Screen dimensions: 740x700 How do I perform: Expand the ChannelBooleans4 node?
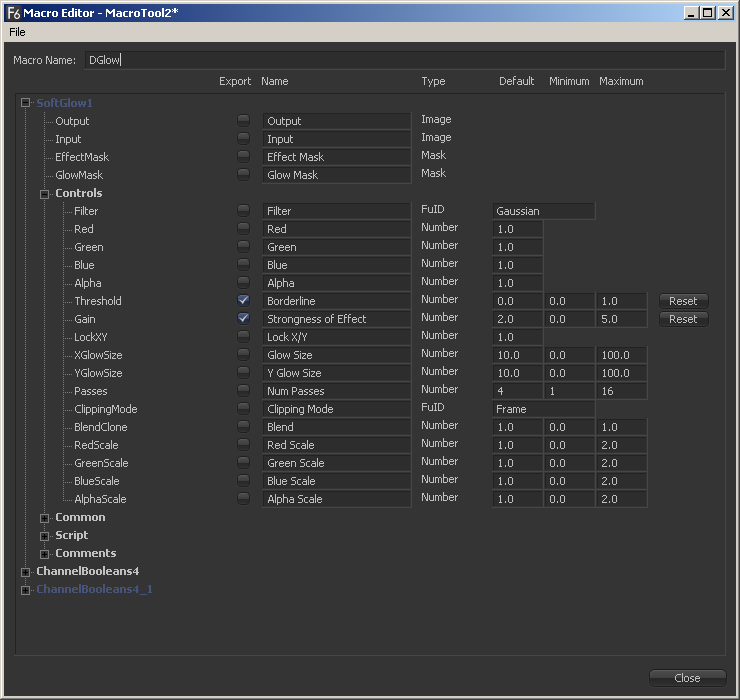(x=25, y=572)
